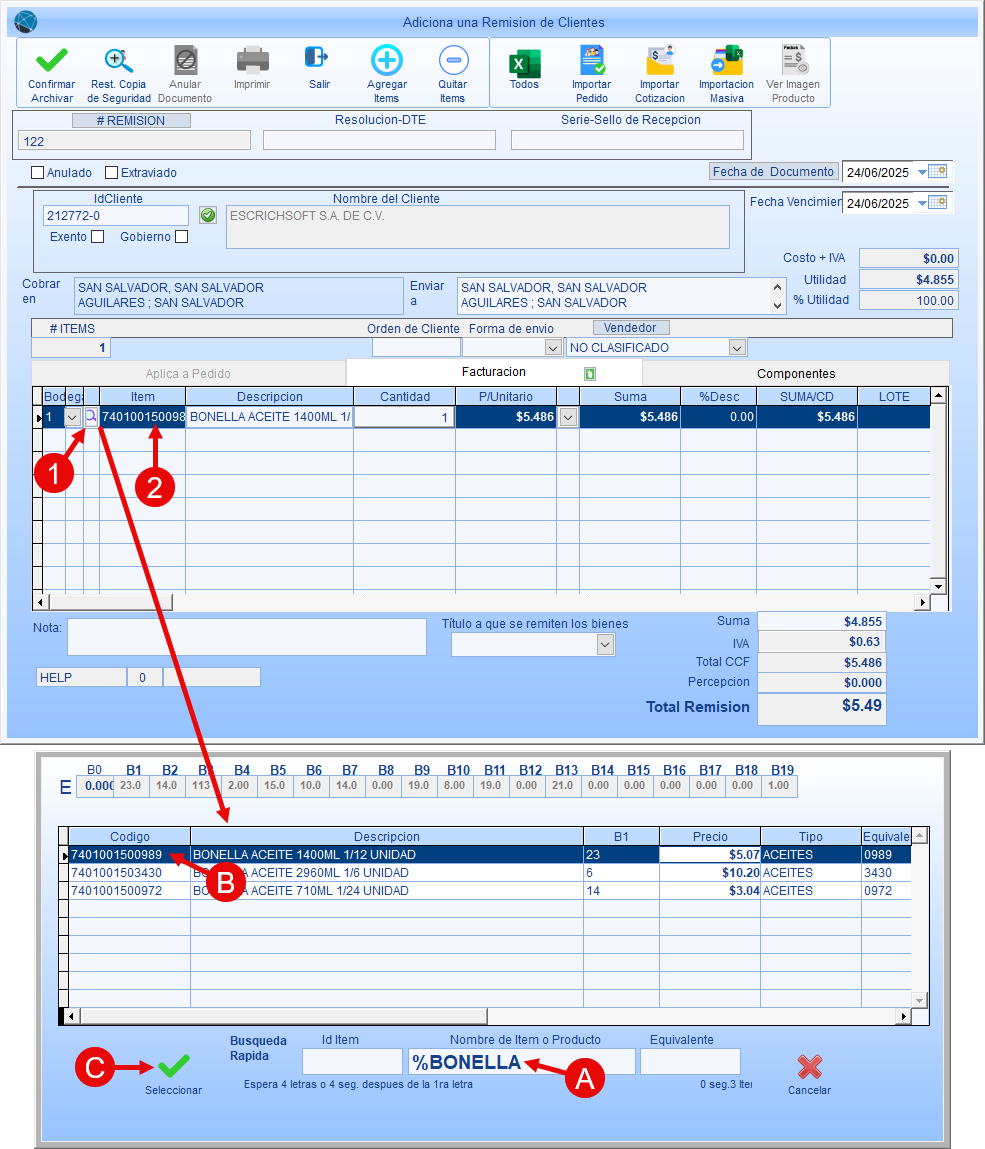Screen dimensions: 985x1149
Task: Click Id Item quick search field
Action: (x=353, y=1062)
